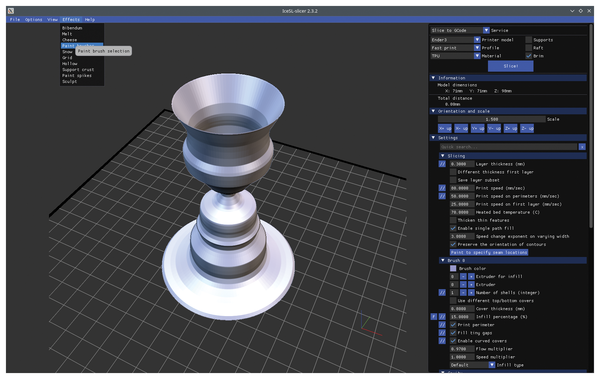Click the paint icon beside Number of shells
This screenshot has width=600, height=379.
pos(442,292)
